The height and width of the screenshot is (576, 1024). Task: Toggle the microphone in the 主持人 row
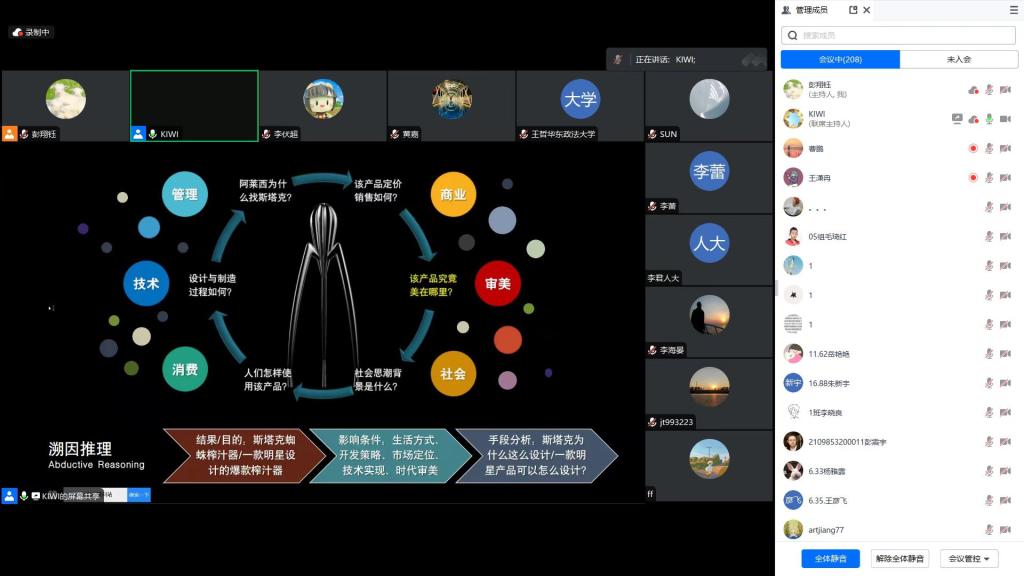coord(989,89)
